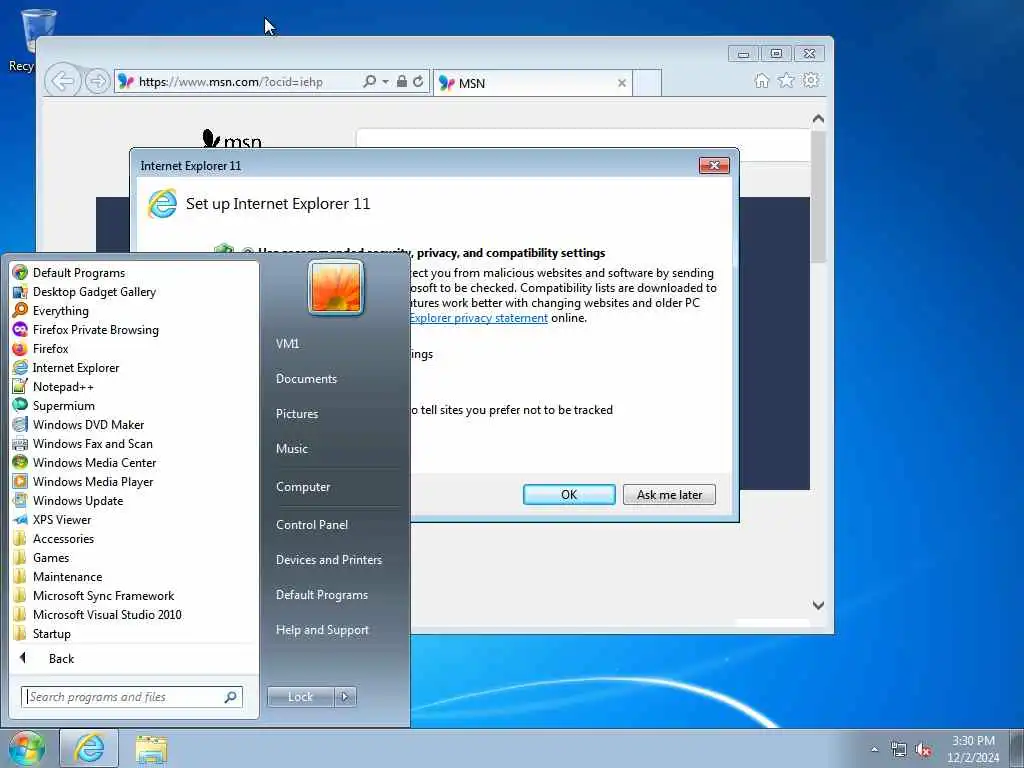Open Computer from the Start menu
The height and width of the screenshot is (768, 1024).
[x=303, y=487]
